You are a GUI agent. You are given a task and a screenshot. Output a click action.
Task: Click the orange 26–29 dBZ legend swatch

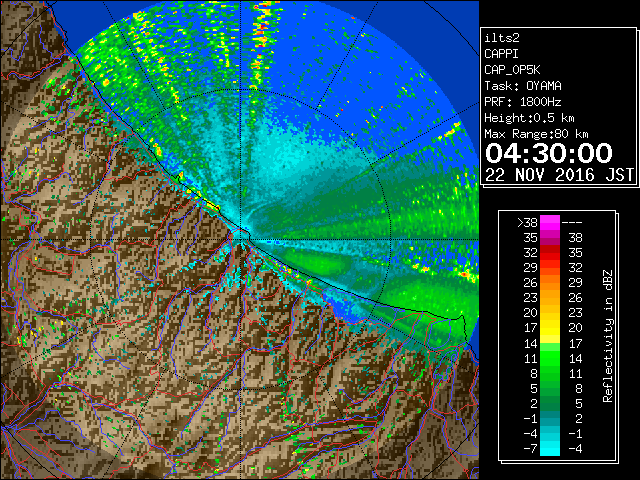550,282
